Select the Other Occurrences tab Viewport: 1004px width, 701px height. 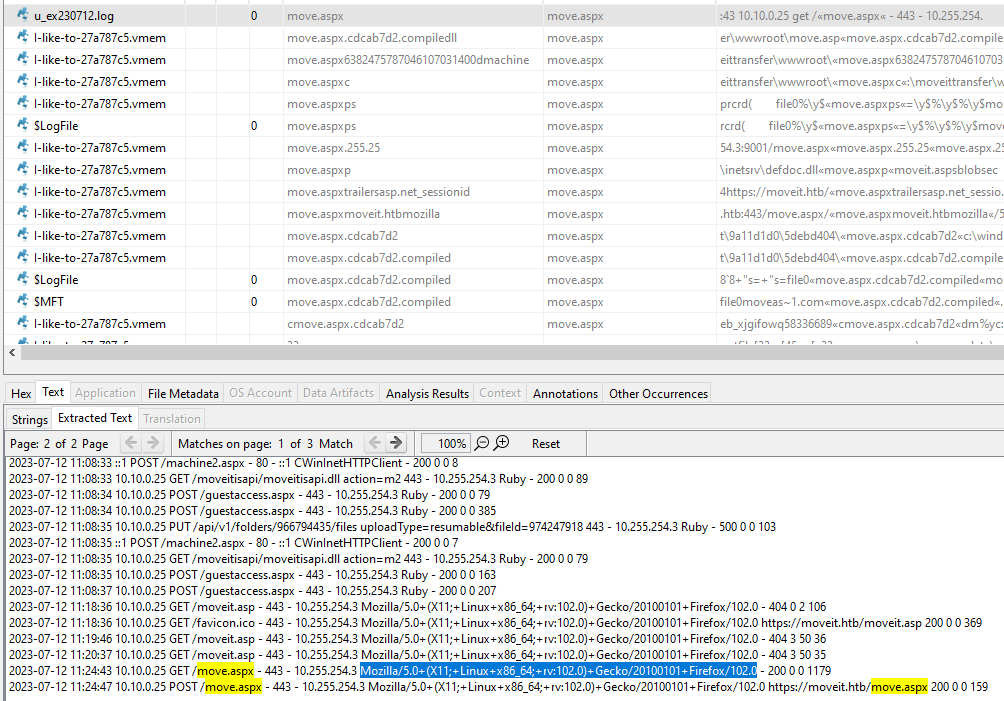coord(655,393)
